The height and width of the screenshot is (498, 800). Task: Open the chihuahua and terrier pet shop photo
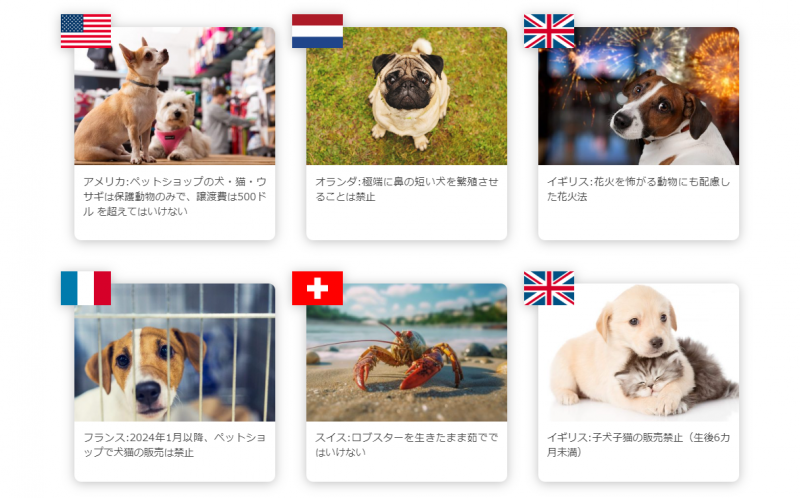[174, 96]
